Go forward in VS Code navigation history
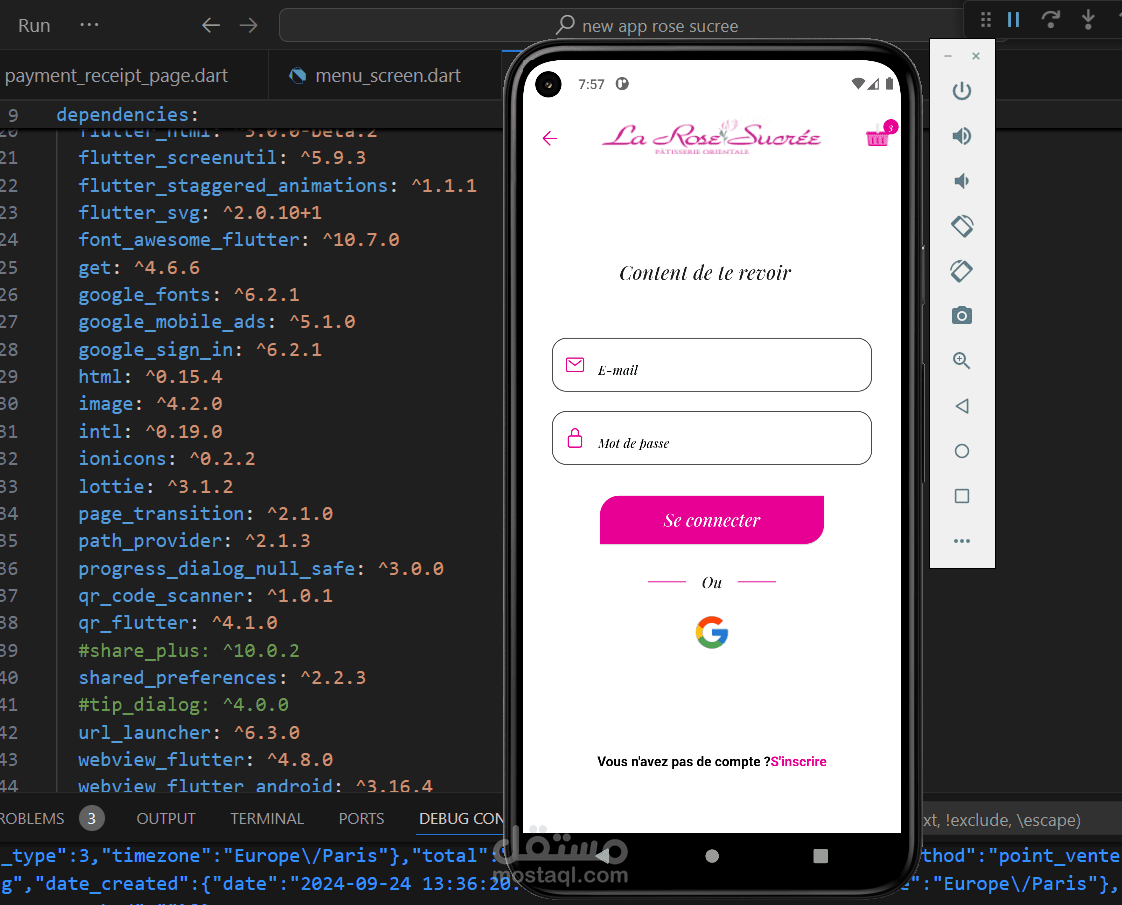Viewport: 1122px width, 905px height. tap(248, 26)
